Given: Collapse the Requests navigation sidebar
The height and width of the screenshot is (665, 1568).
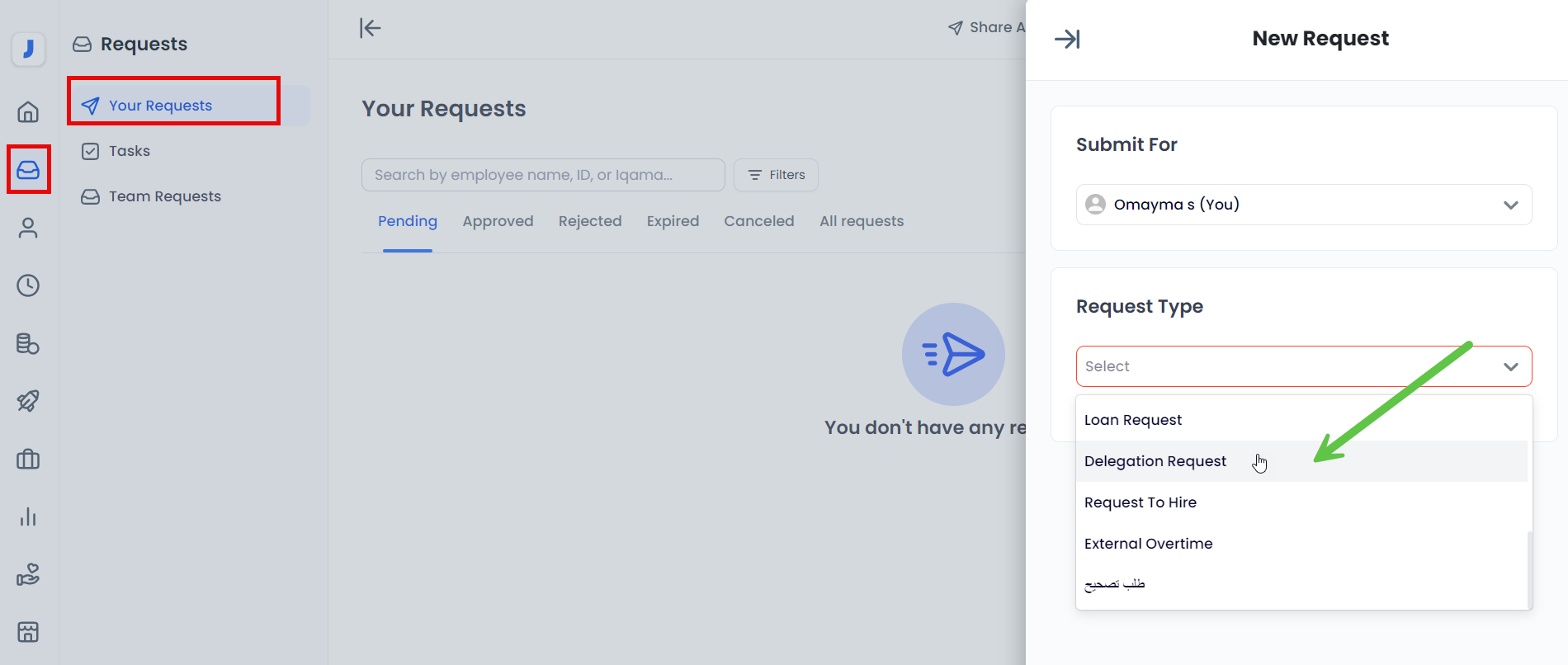Looking at the screenshot, I should [x=370, y=28].
